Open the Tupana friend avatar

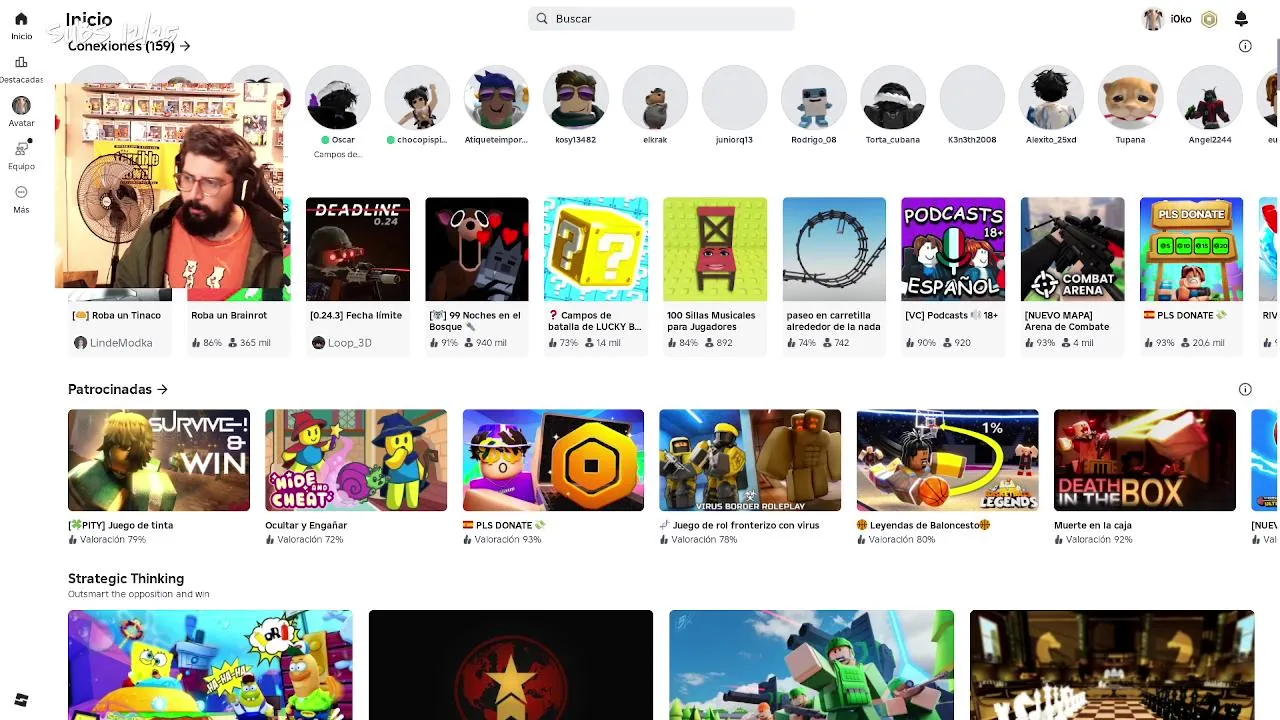point(1131,98)
